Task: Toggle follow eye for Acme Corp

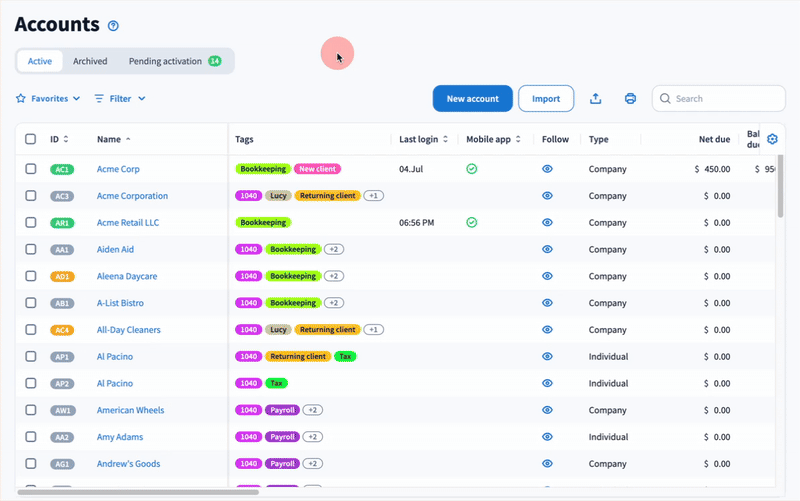Action: coord(547,169)
